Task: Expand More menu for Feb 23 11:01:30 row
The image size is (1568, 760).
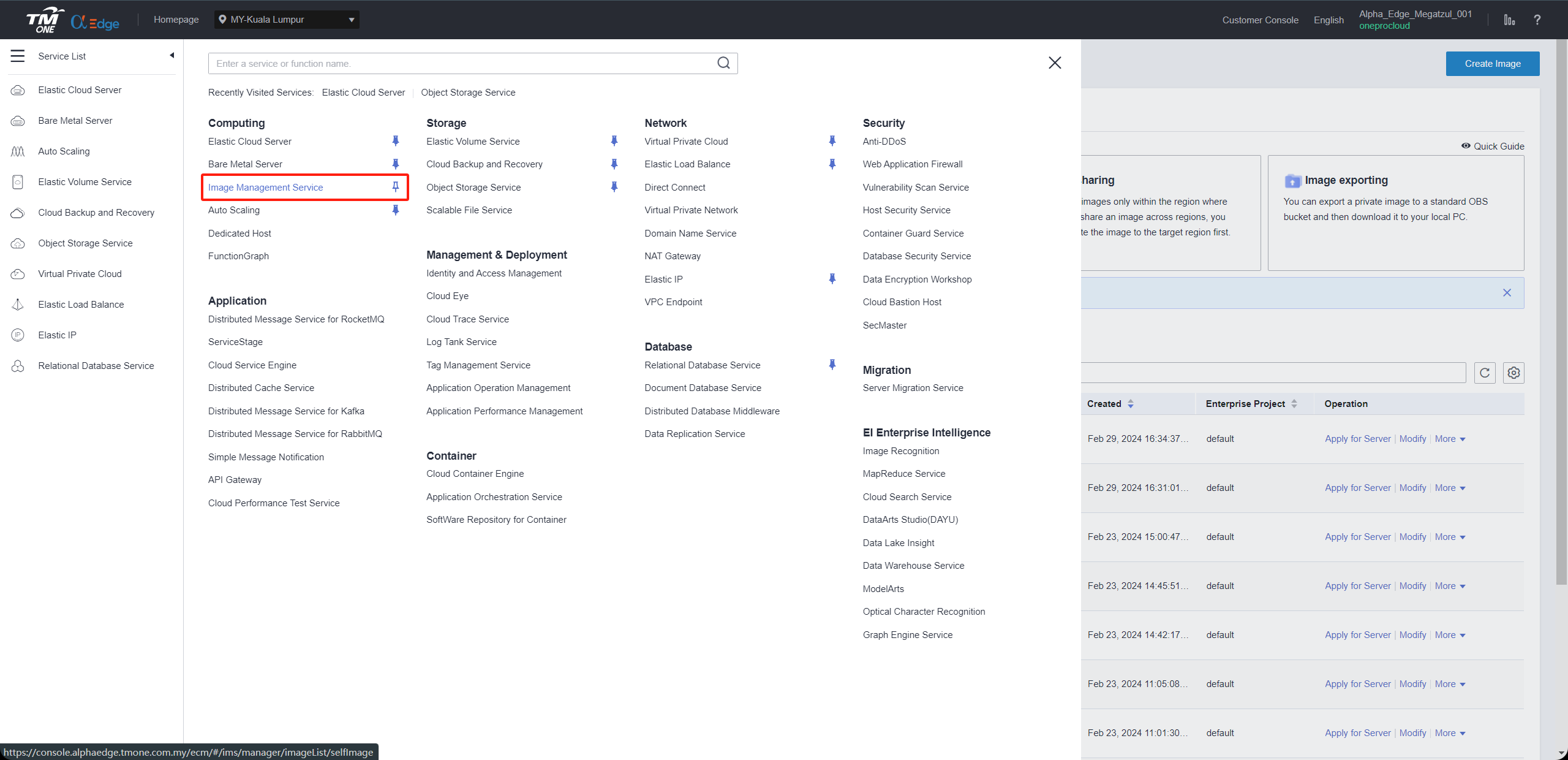Action: pos(1450,733)
